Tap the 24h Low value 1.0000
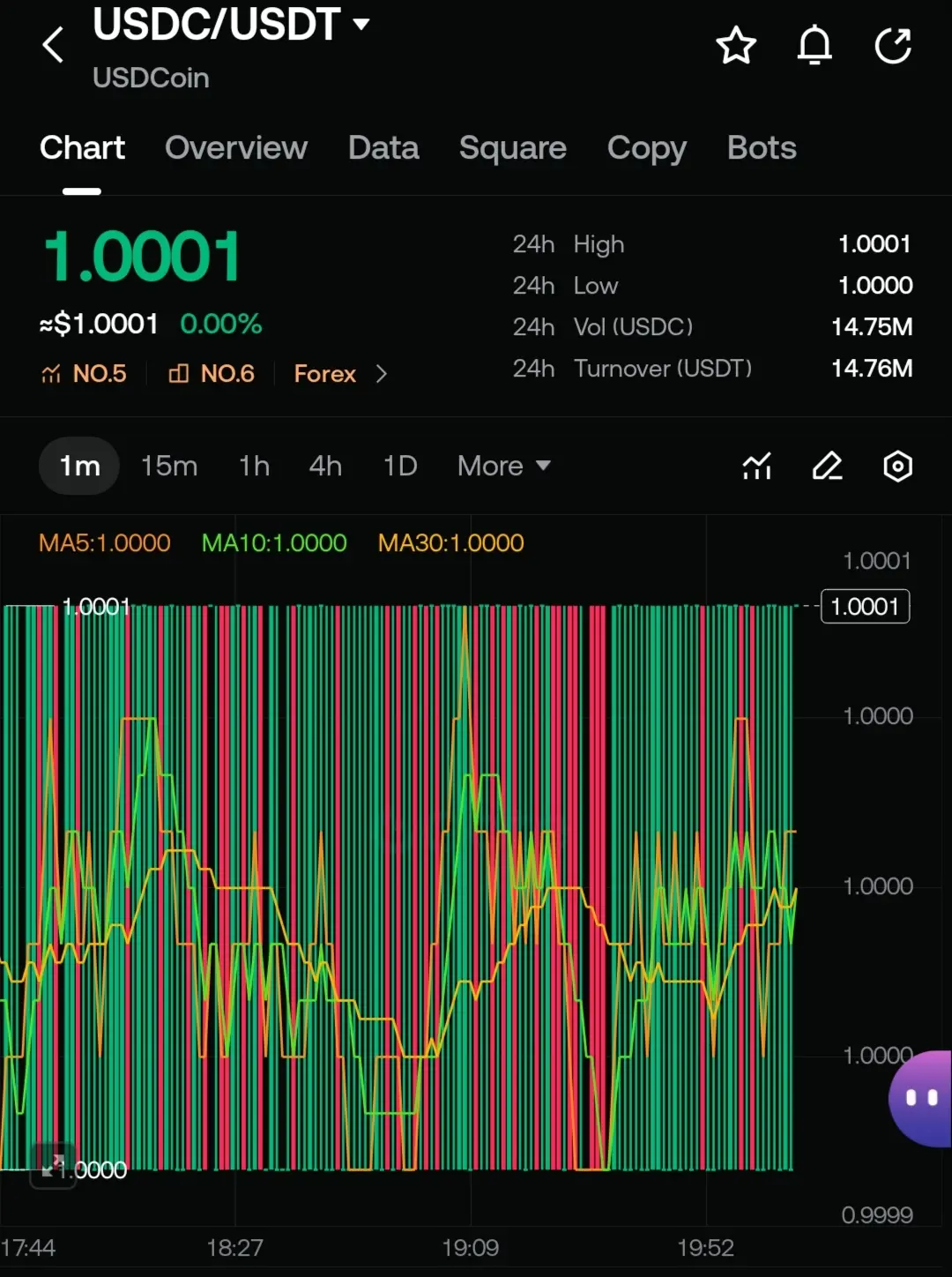 (x=875, y=286)
